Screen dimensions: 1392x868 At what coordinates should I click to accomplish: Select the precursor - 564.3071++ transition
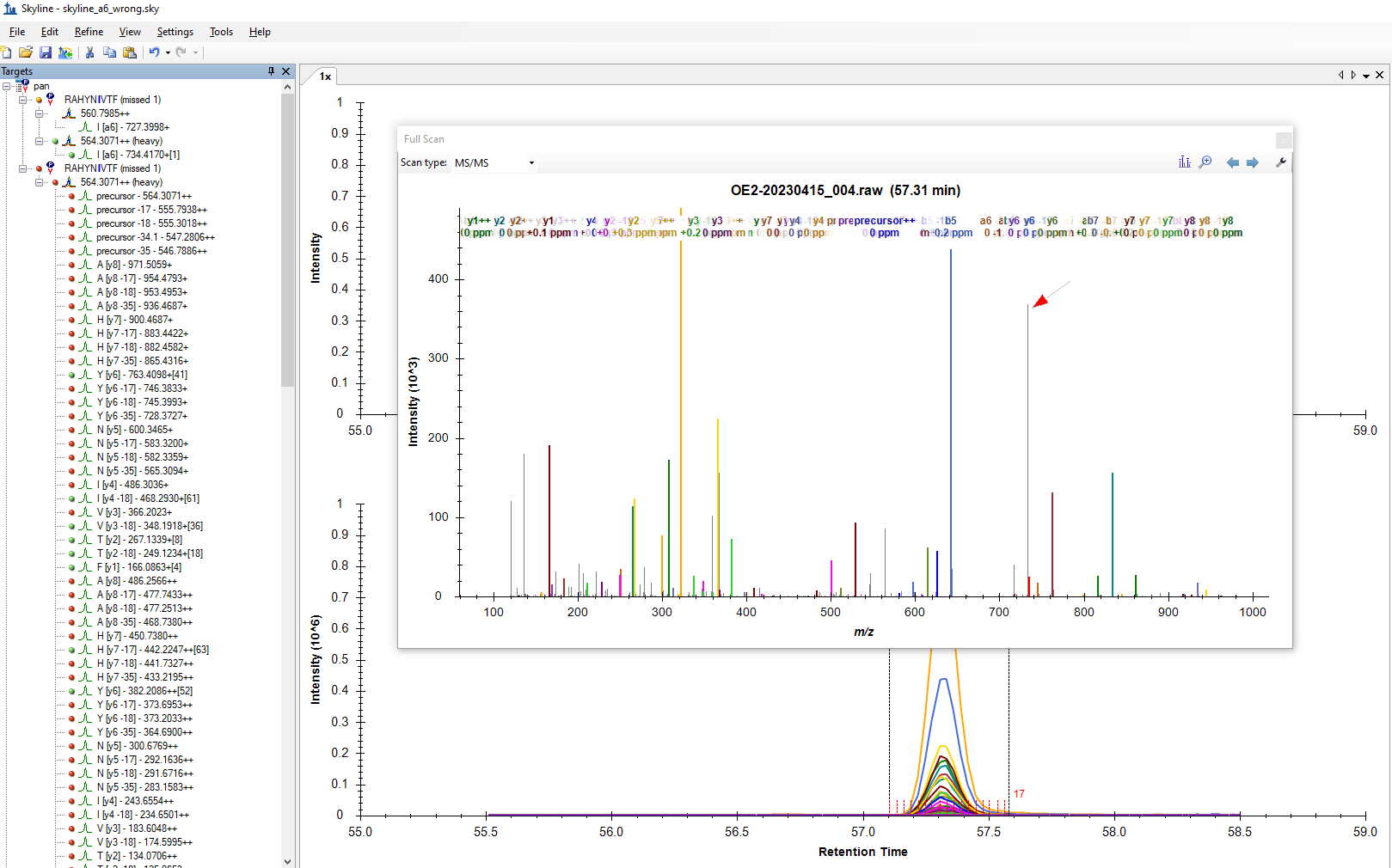(144, 196)
